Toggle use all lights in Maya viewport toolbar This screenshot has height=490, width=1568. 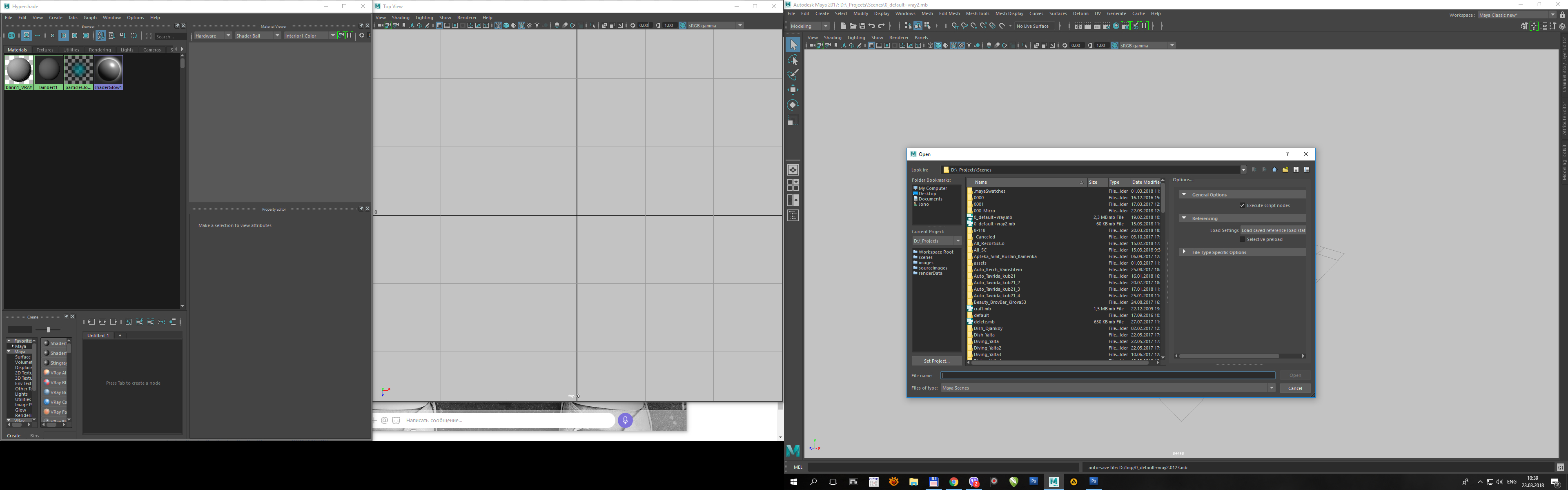click(x=969, y=45)
